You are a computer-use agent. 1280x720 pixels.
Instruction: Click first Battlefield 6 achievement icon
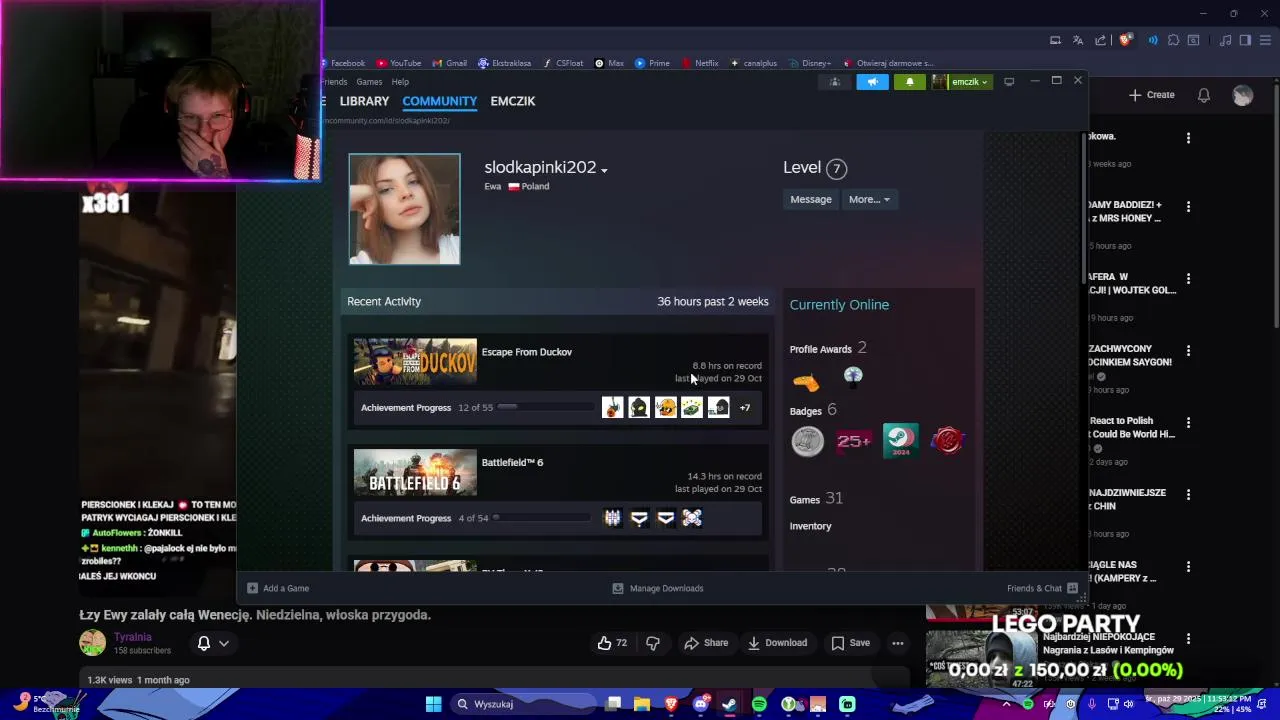point(612,518)
